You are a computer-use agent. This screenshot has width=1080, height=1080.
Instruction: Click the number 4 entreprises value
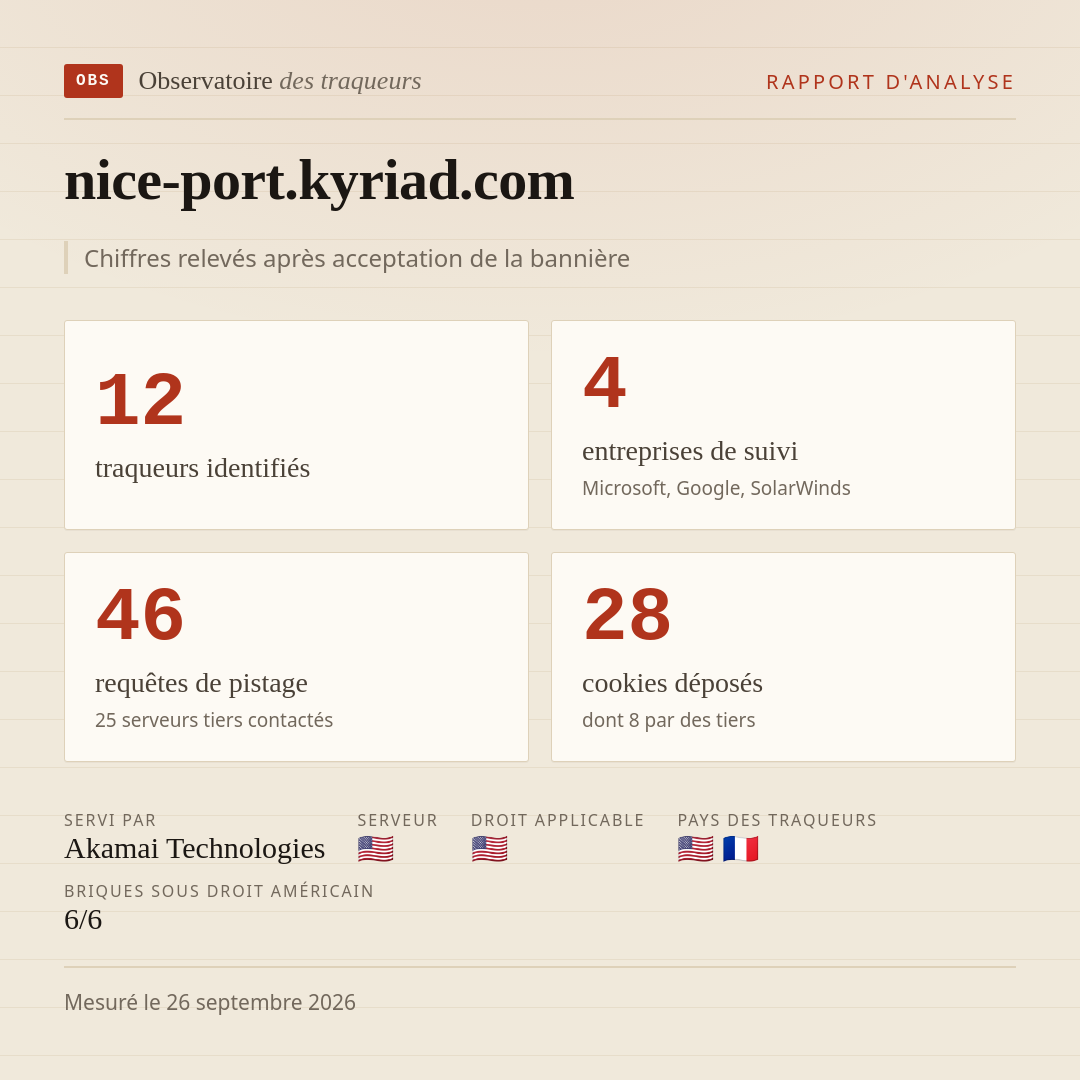pos(605,382)
